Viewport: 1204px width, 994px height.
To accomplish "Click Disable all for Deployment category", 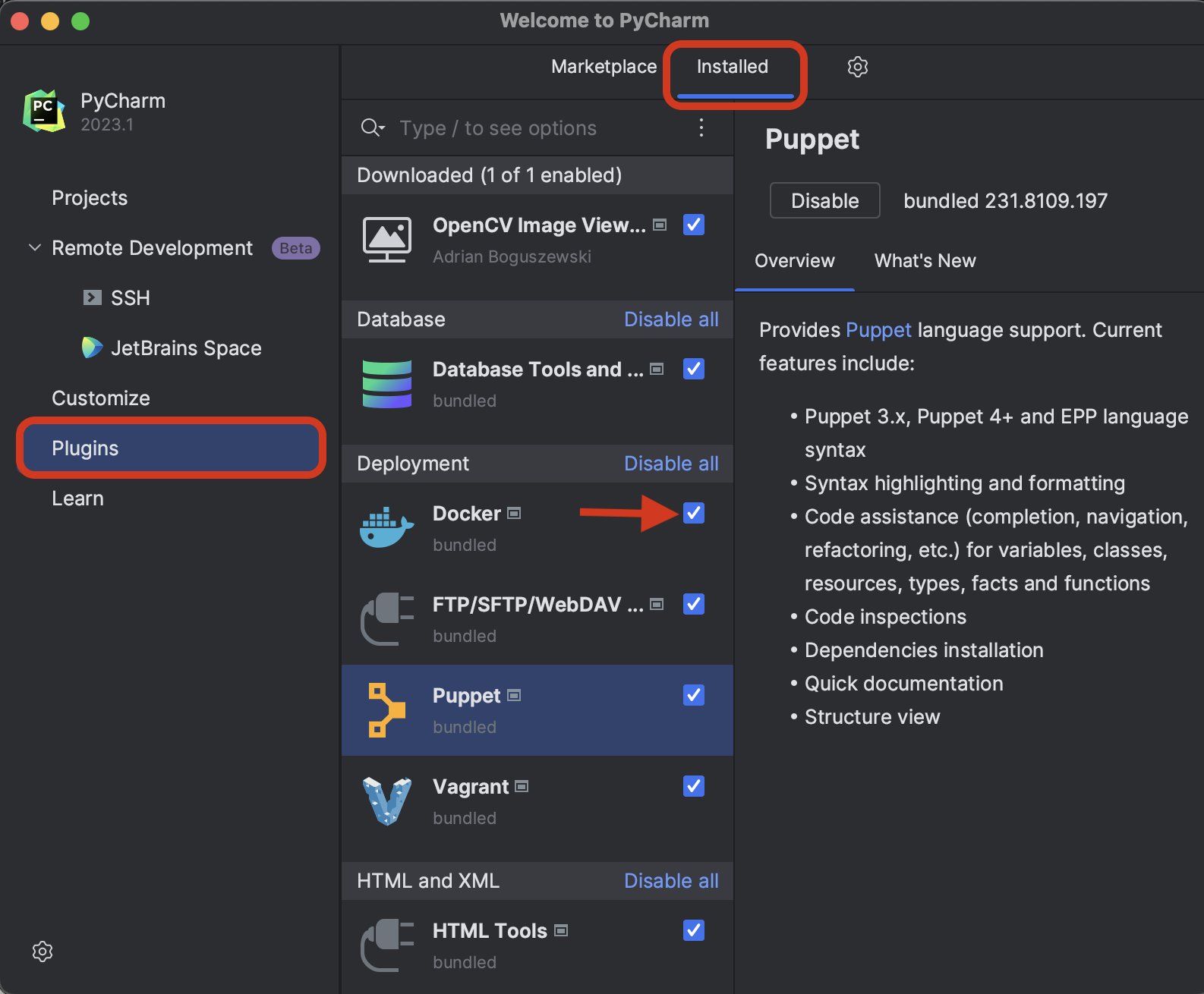I will [x=671, y=464].
